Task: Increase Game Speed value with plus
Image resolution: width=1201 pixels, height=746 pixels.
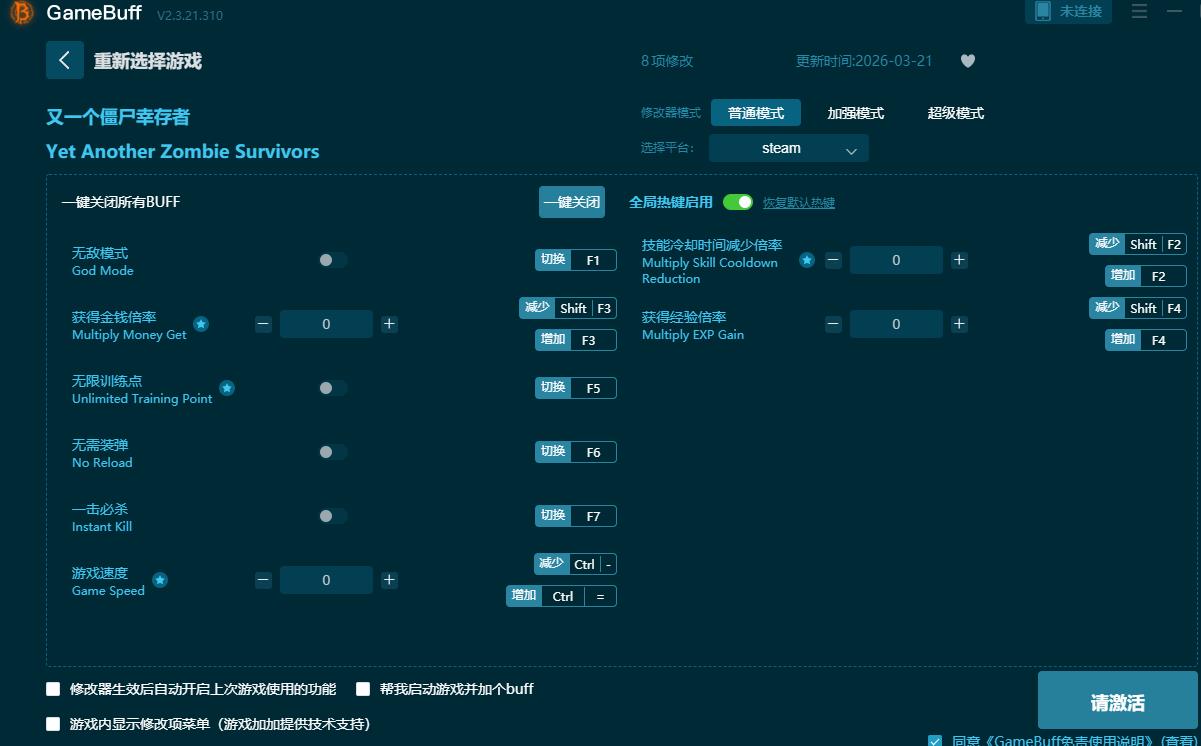Action: (x=390, y=580)
